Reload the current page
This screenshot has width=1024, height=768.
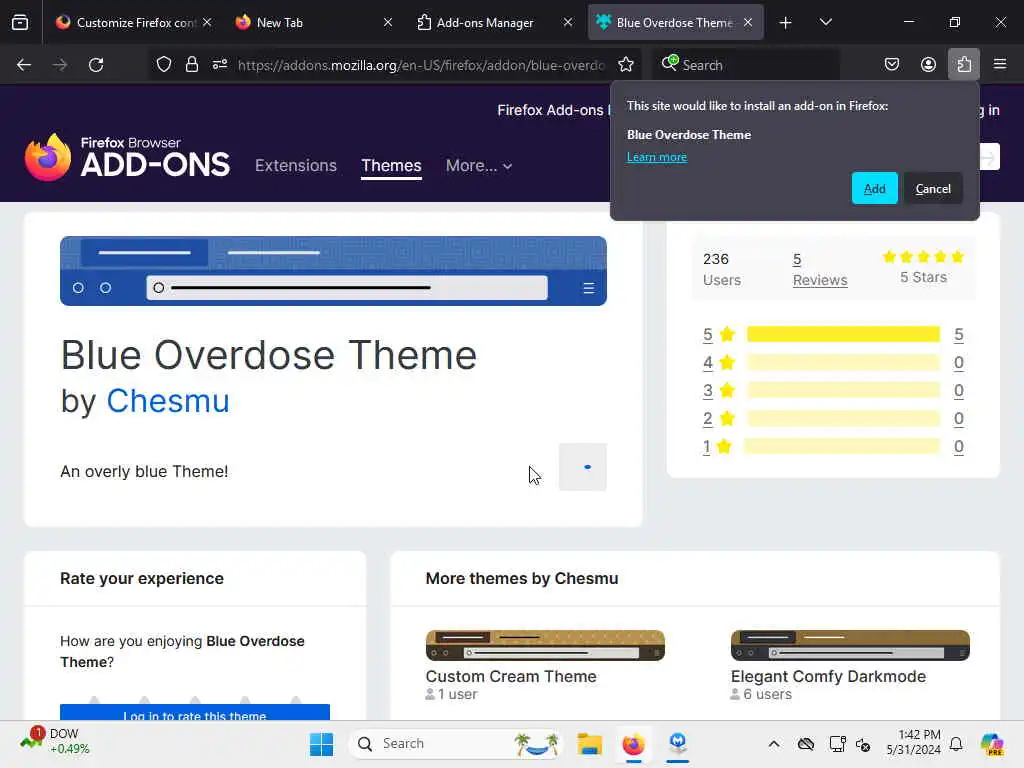coord(96,65)
